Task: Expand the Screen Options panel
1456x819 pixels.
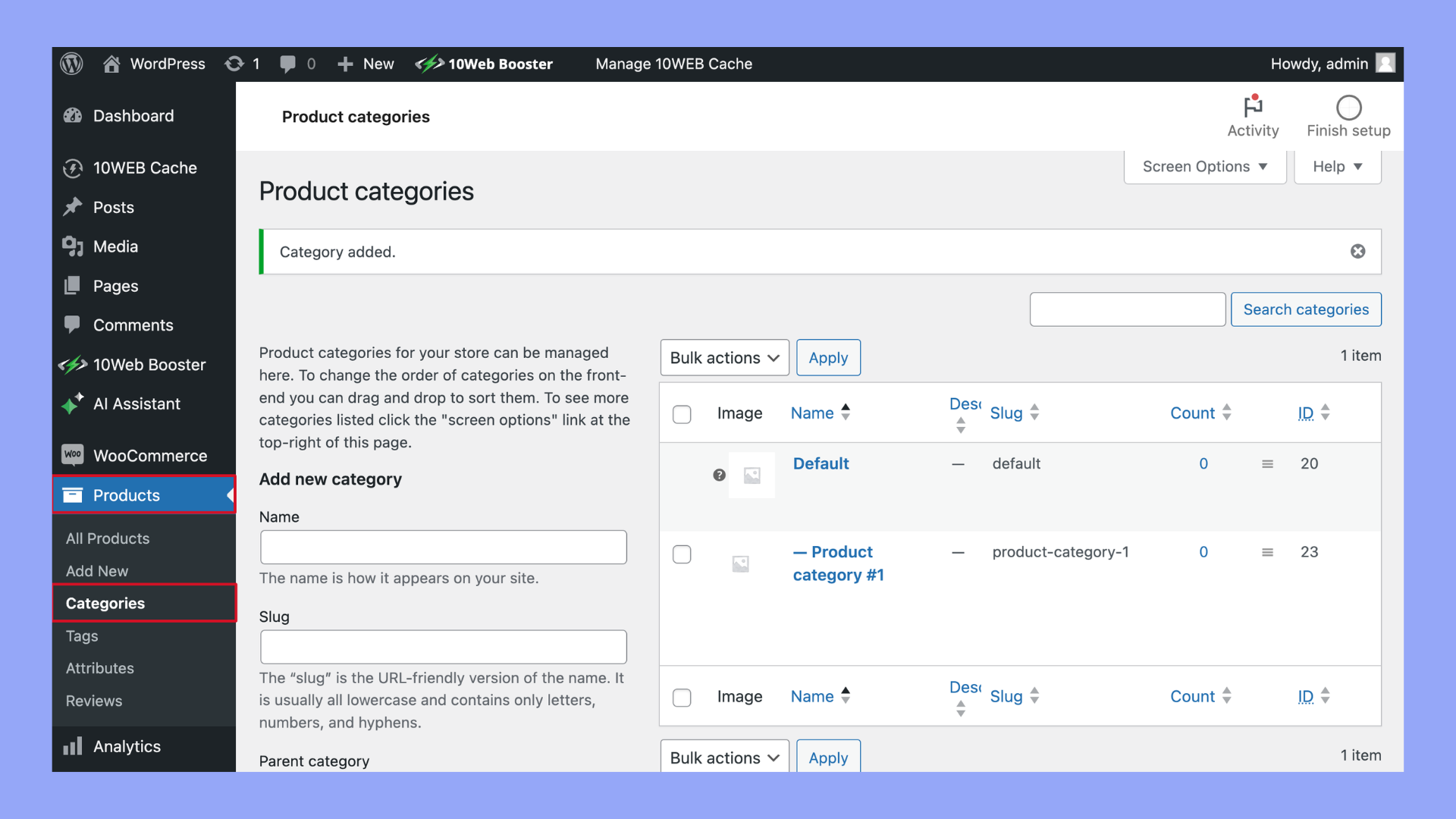Action: 1204,167
